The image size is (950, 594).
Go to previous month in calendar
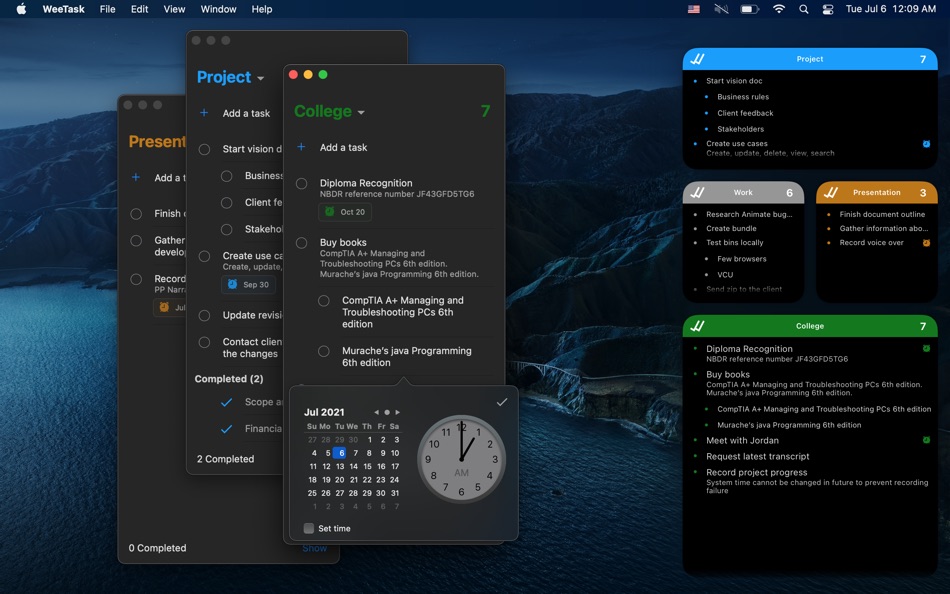(376, 412)
